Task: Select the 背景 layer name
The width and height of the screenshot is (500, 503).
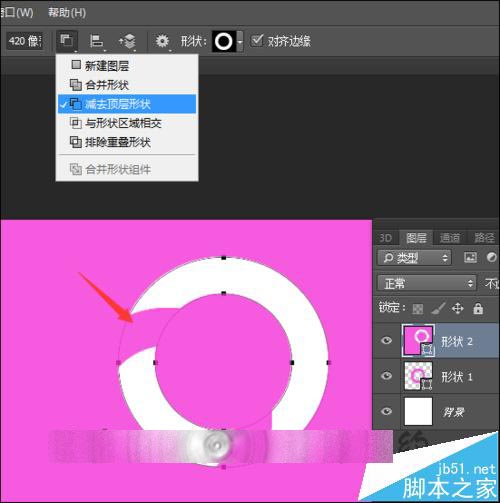Action: (x=453, y=412)
